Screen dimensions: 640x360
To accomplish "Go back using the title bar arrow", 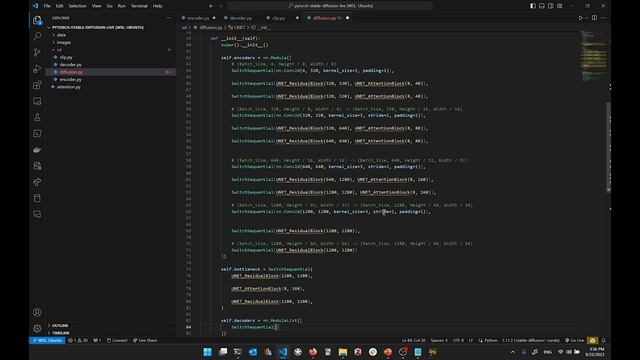I will click(x=211, y=6).
